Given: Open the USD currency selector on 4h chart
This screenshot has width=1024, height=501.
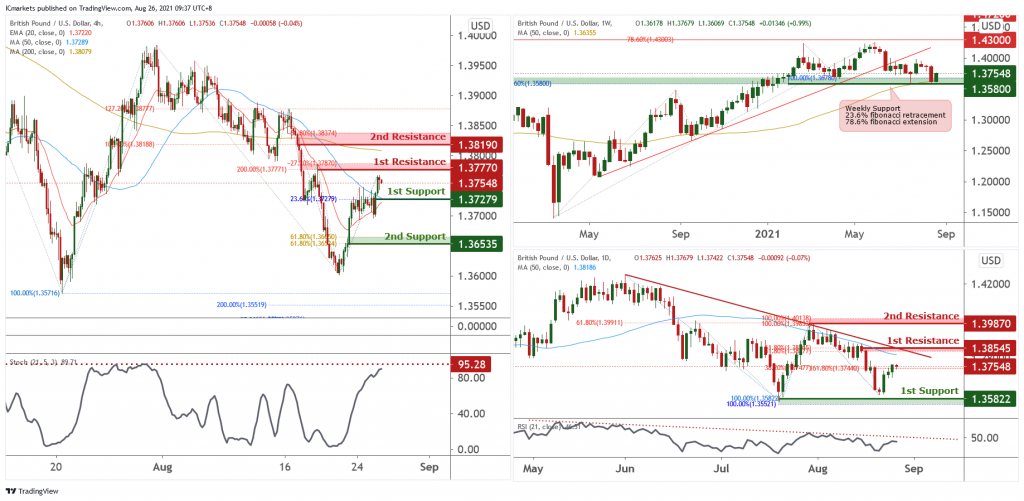Looking at the screenshot, I should click(x=479, y=25).
